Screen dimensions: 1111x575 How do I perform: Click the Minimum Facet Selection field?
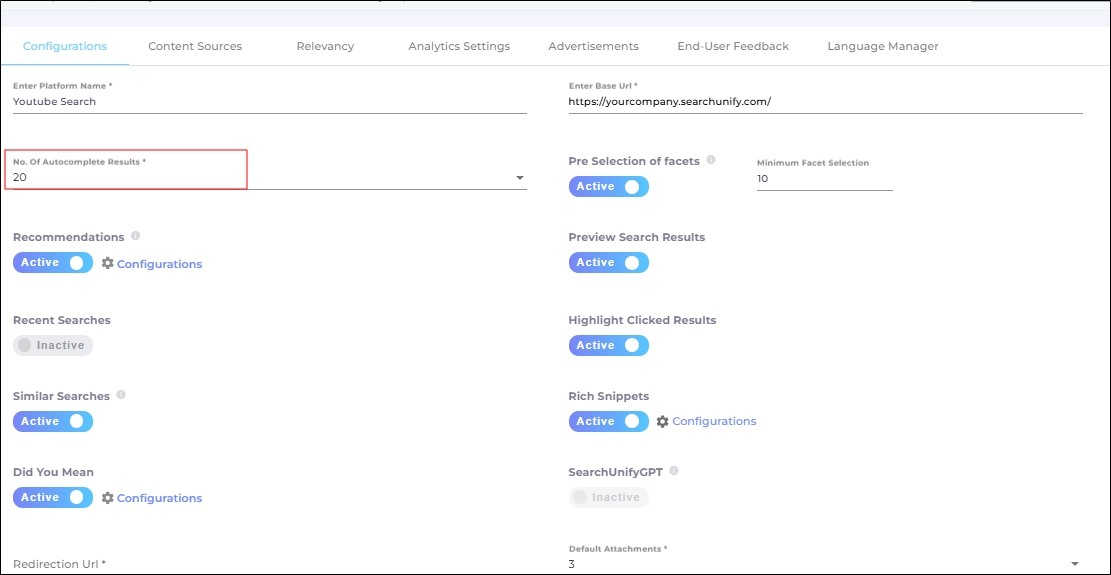pyautogui.click(x=824, y=179)
